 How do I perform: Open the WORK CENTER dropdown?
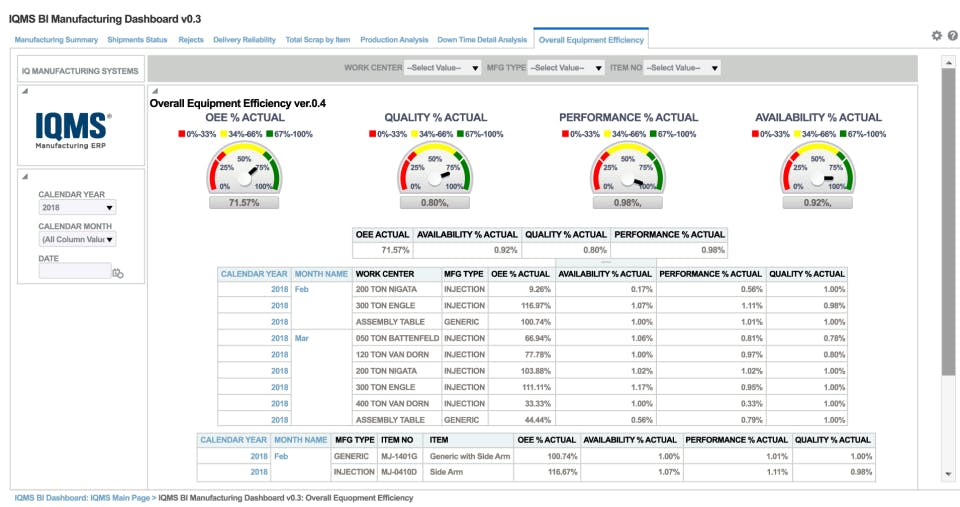pyautogui.click(x=443, y=68)
